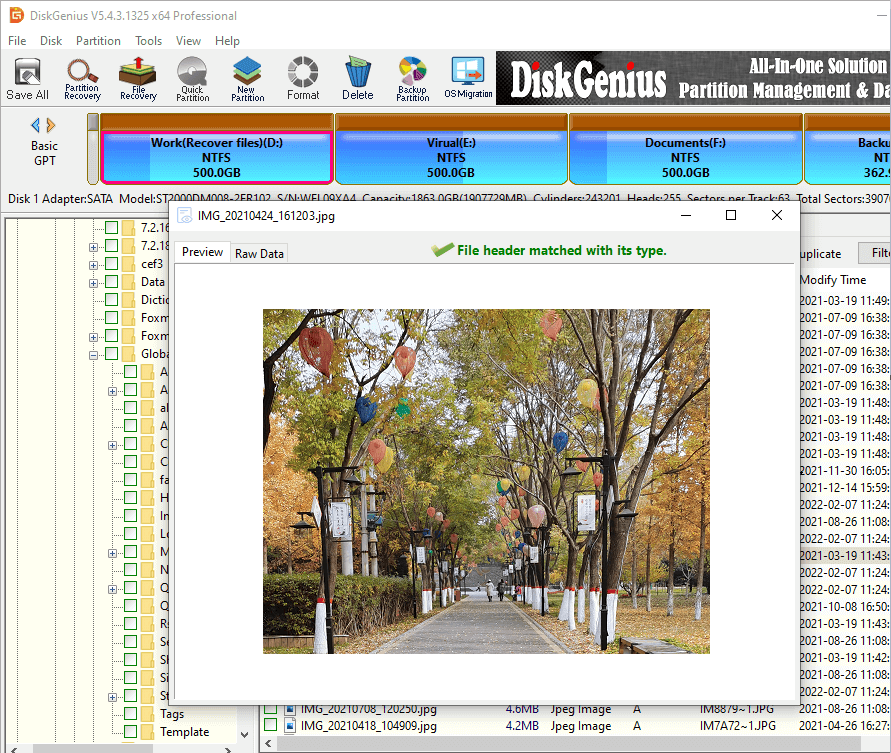The image size is (891, 753).
Task: Open the Tools menu
Action: pyautogui.click(x=148, y=41)
